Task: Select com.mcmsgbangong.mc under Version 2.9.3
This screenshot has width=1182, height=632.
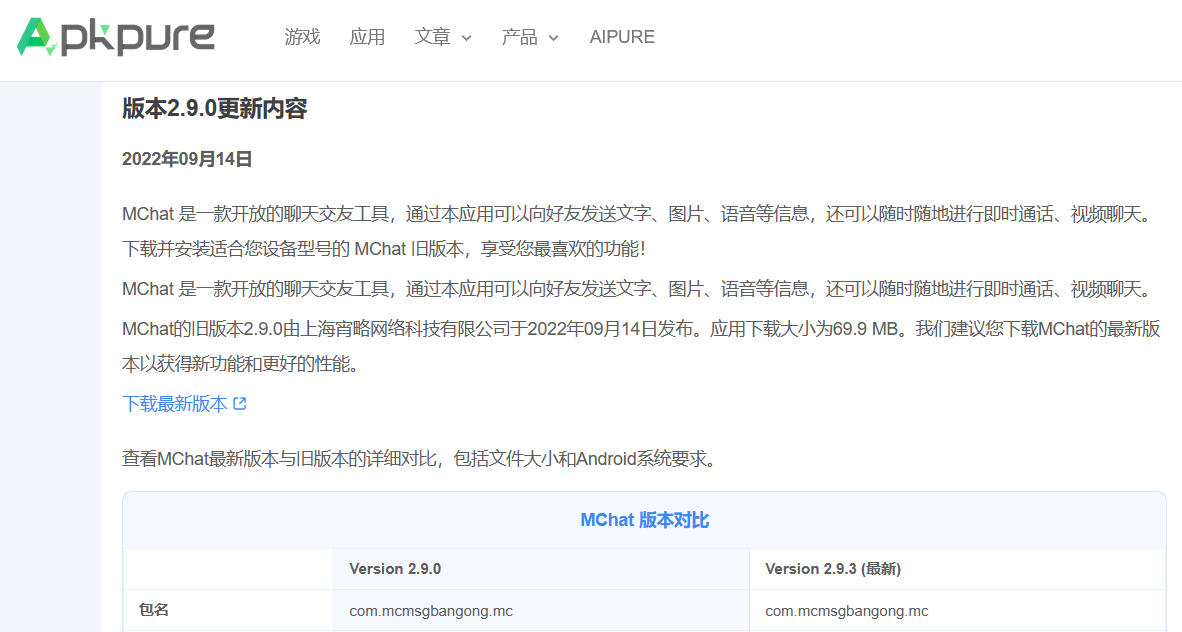Action: 847,611
